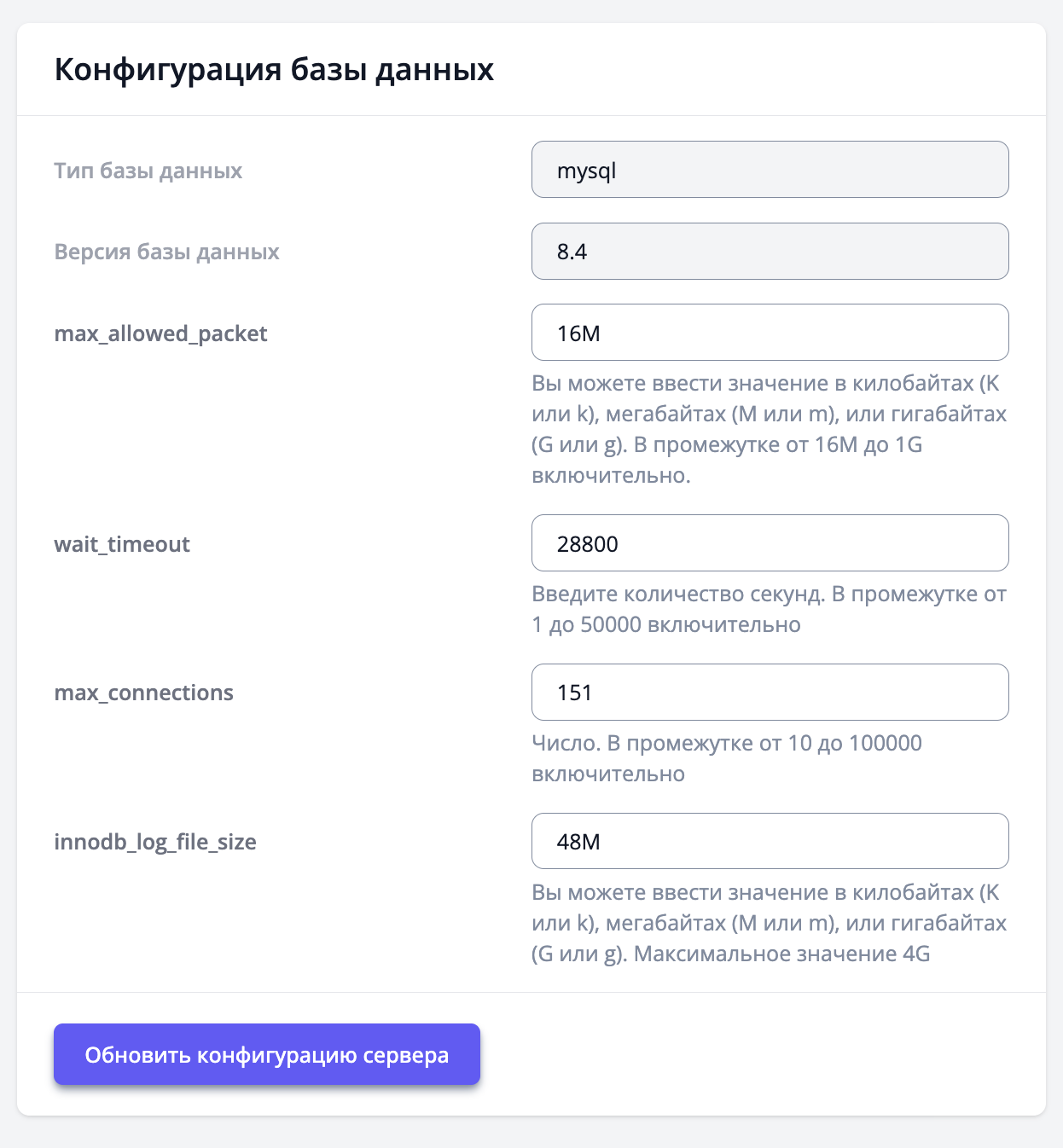
Task: Click the seconds hint under wait_timeout
Action: click(x=768, y=609)
